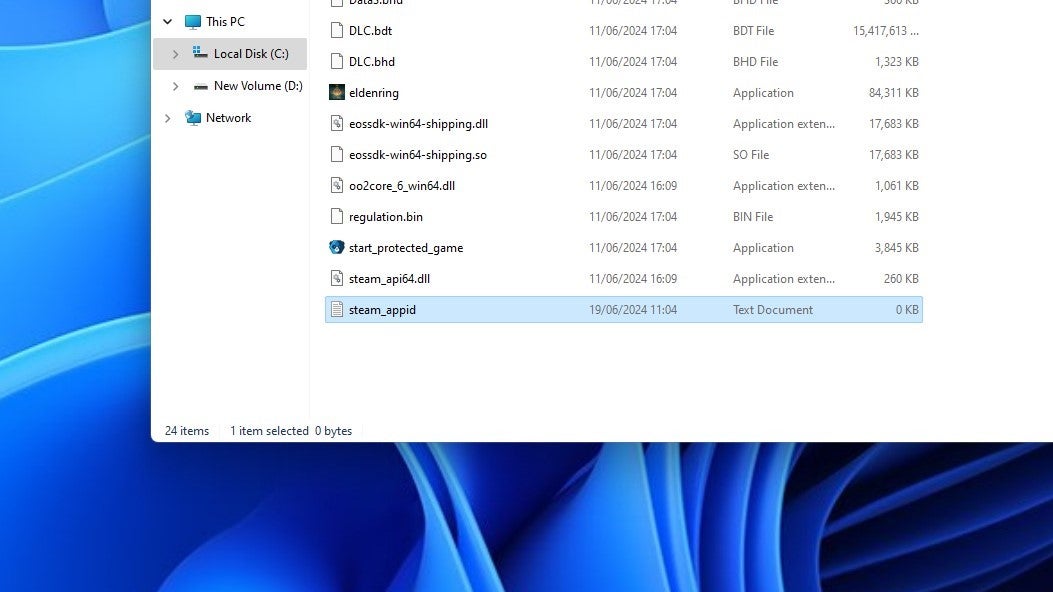1053x592 pixels.
Task: Click the eldenring application icon
Action: 336,92
